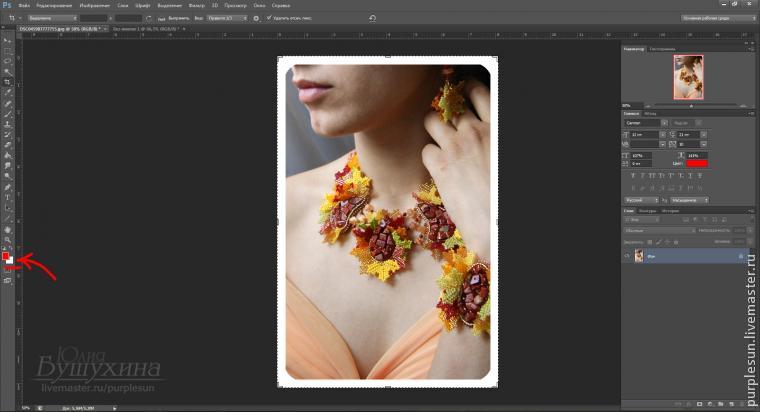Open the crop aspect ratio dropdown
Image resolution: width=760 pixels, height=412 pixels.
coord(53,18)
